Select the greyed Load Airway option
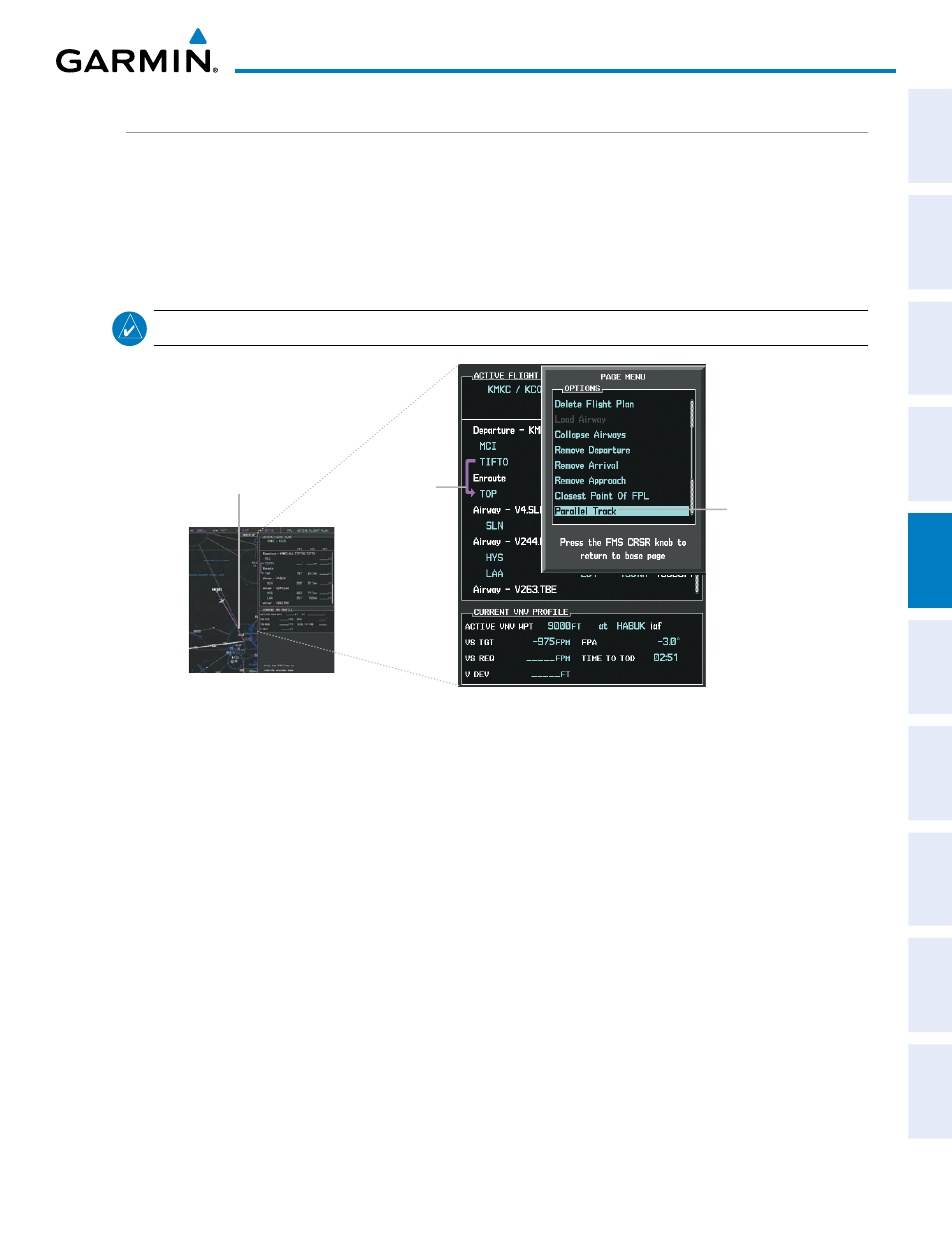Screen dimensions: 952x1233 coord(580,420)
